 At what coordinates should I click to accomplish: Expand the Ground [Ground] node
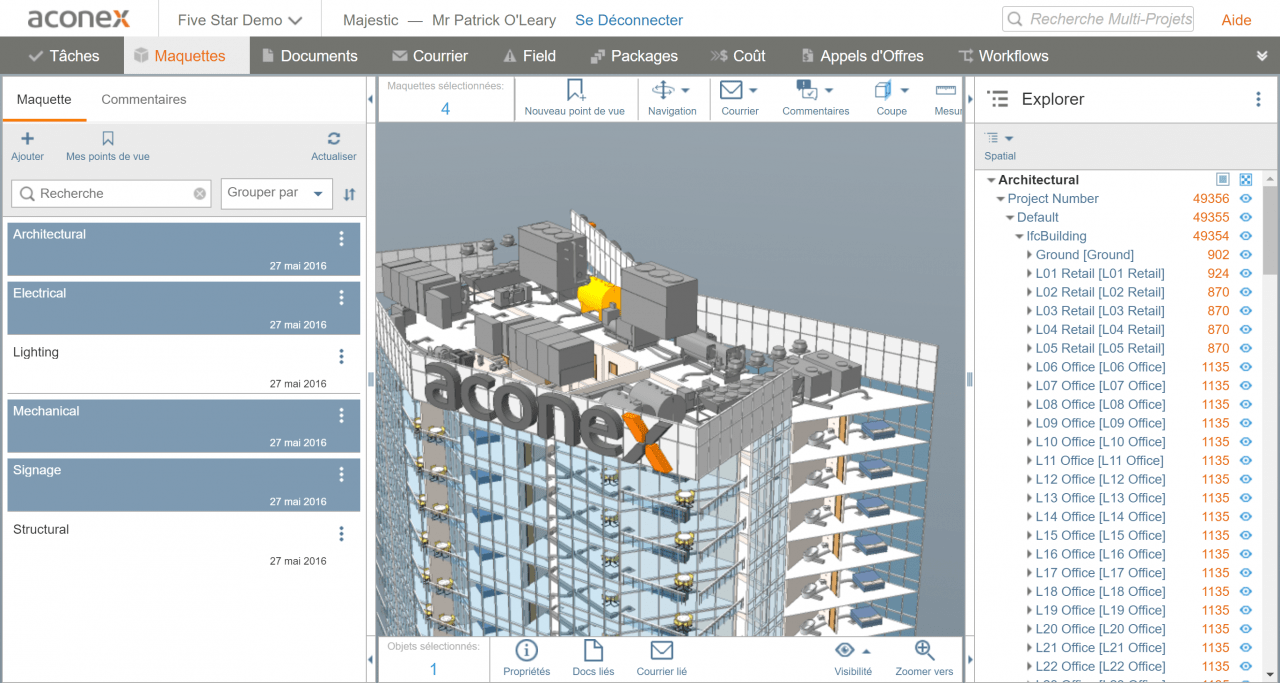point(1029,255)
